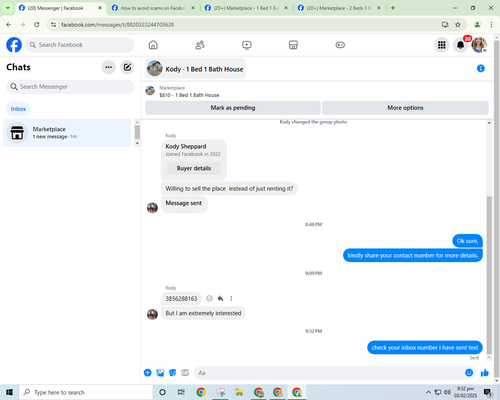Click Buyer details button
500x400 pixels.
[194, 168]
